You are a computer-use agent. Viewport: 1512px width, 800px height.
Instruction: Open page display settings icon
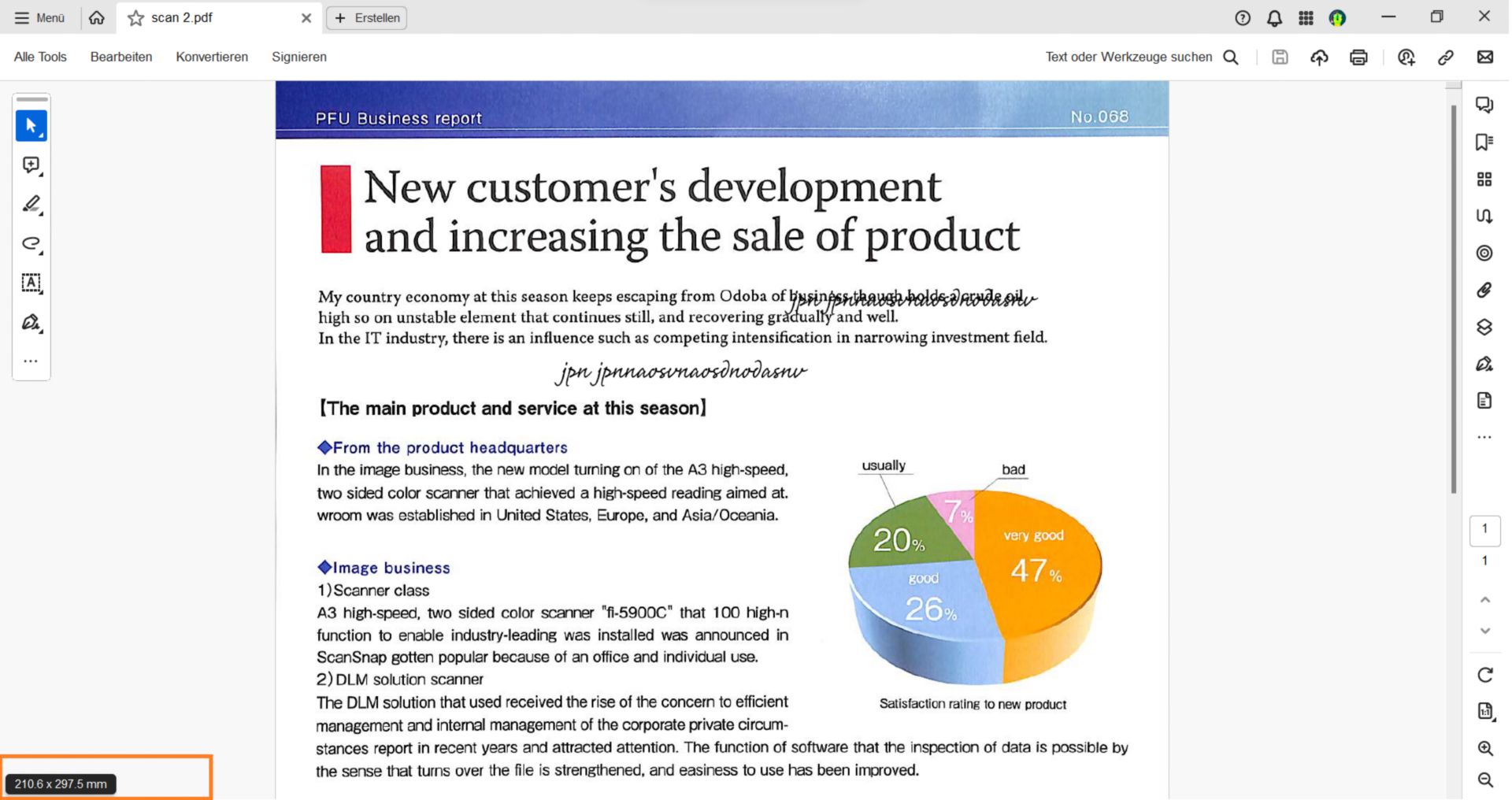(x=1485, y=712)
